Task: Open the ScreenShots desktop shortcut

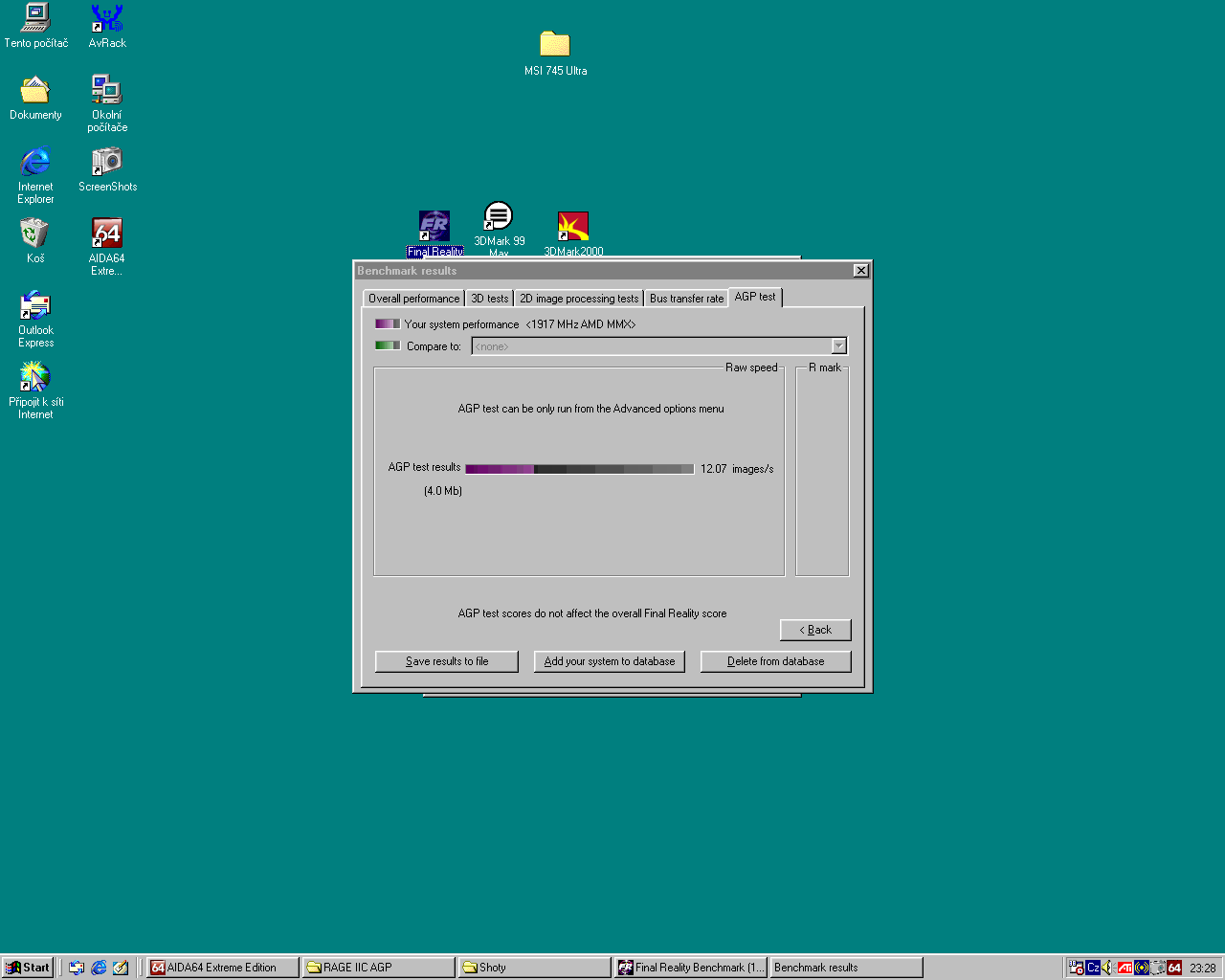Action: click(107, 163)
